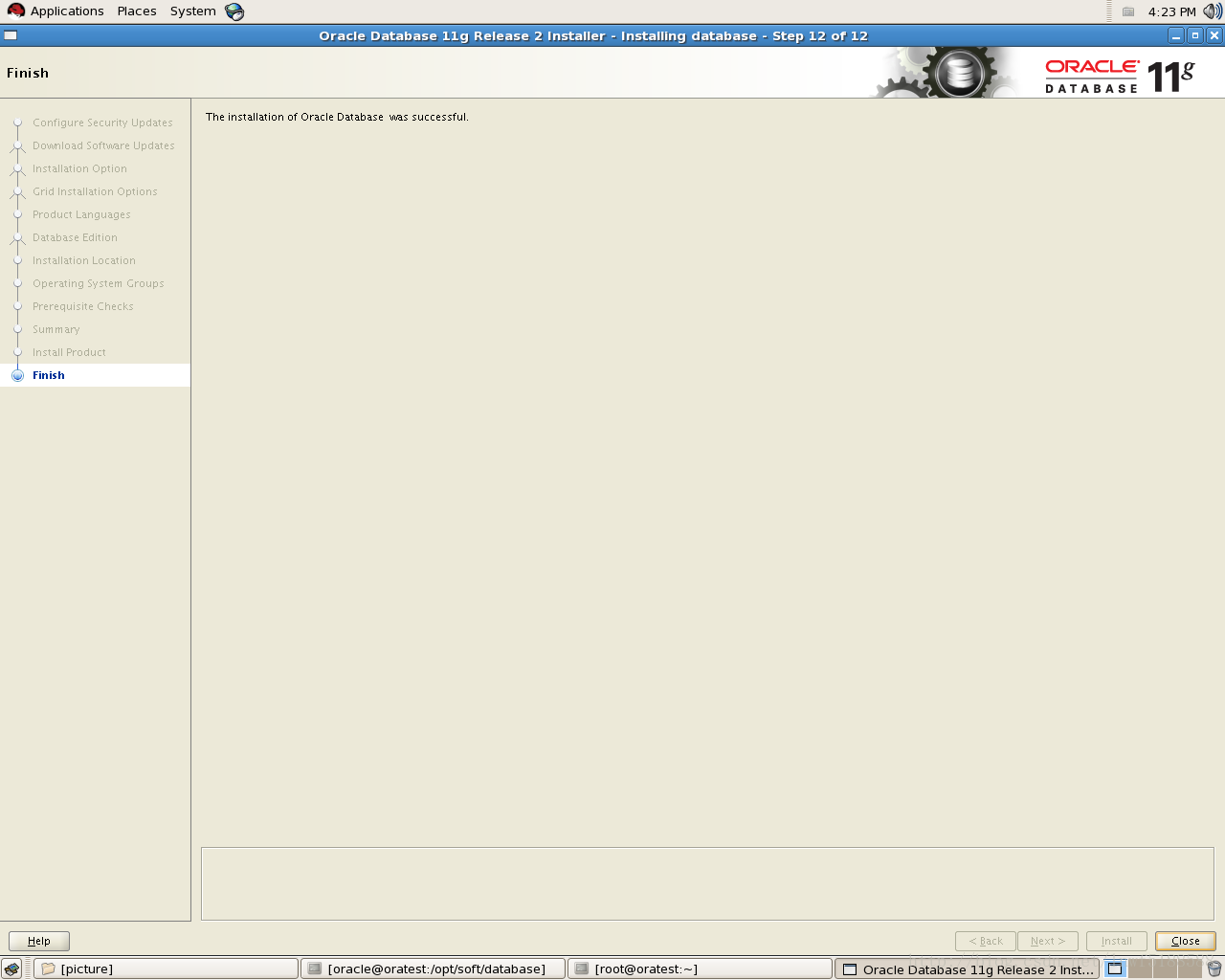
Task: Maximize the Oracle installer window
Action: coord(1195,35)
